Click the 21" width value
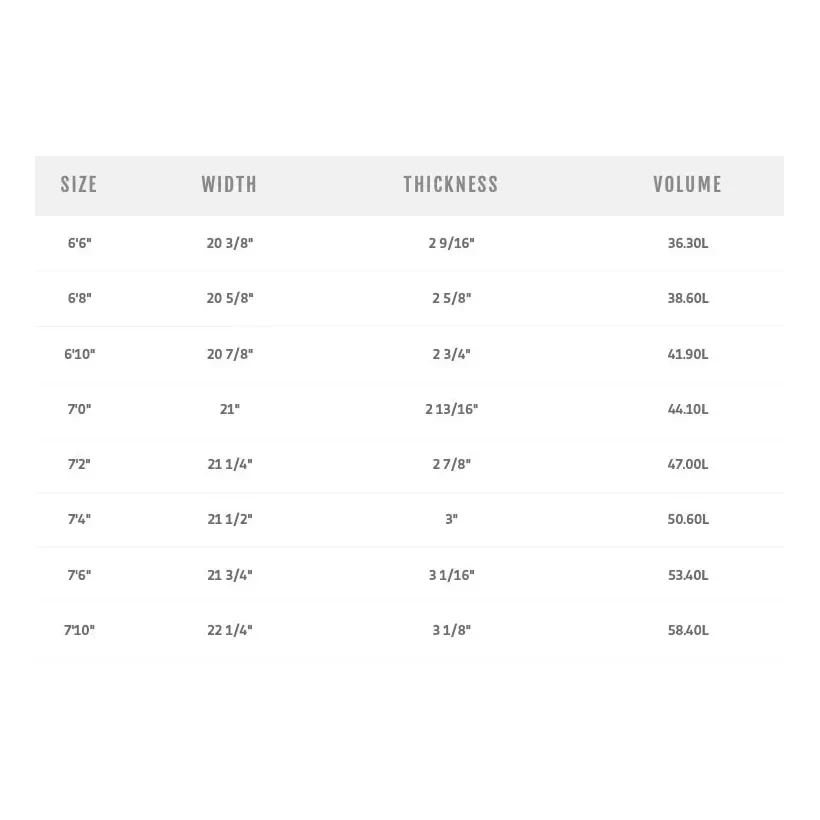 pyautogui.click(x=230, y=409)
